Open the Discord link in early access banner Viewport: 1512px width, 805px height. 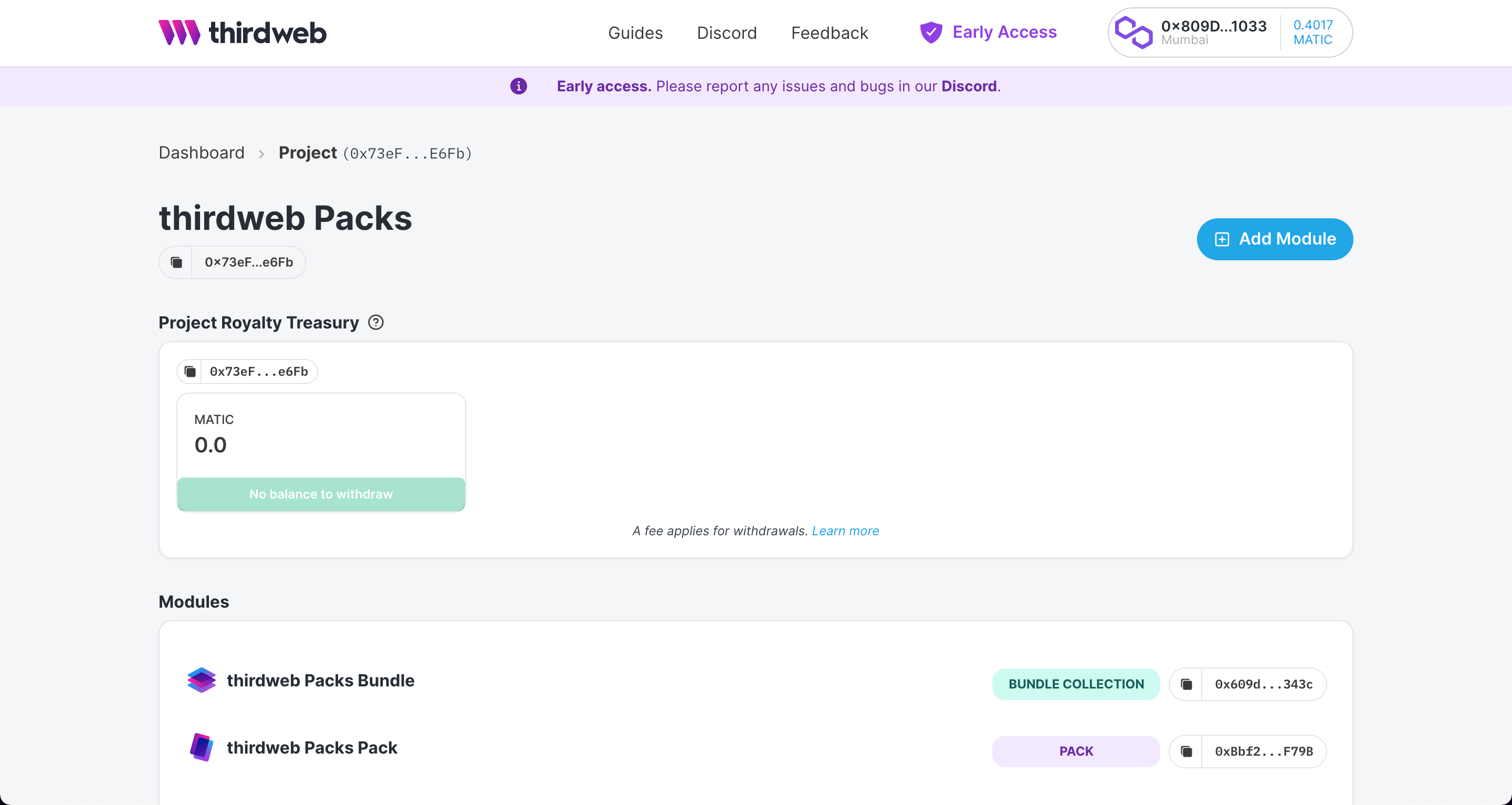[x=969, y=86]
